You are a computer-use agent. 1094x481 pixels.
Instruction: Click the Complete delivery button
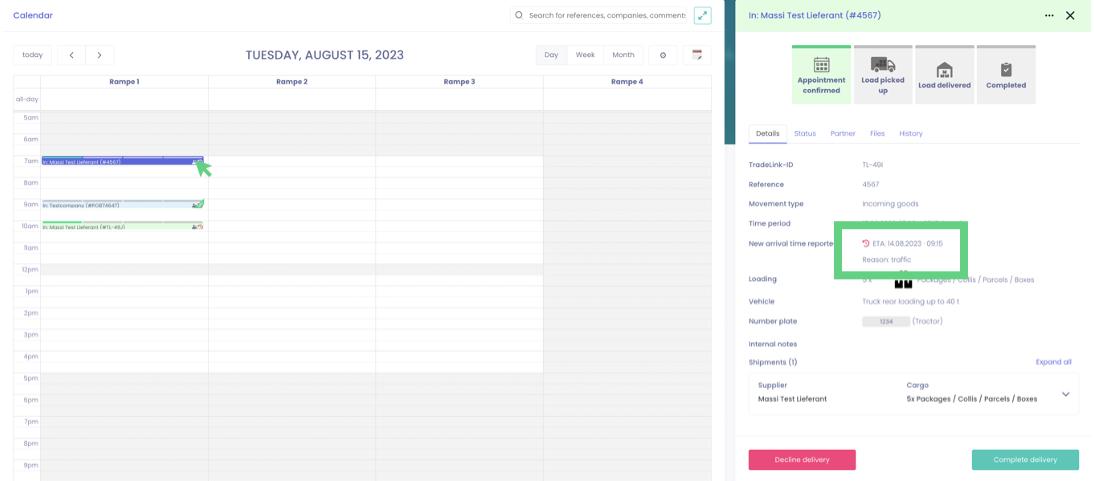[1025, 460]
